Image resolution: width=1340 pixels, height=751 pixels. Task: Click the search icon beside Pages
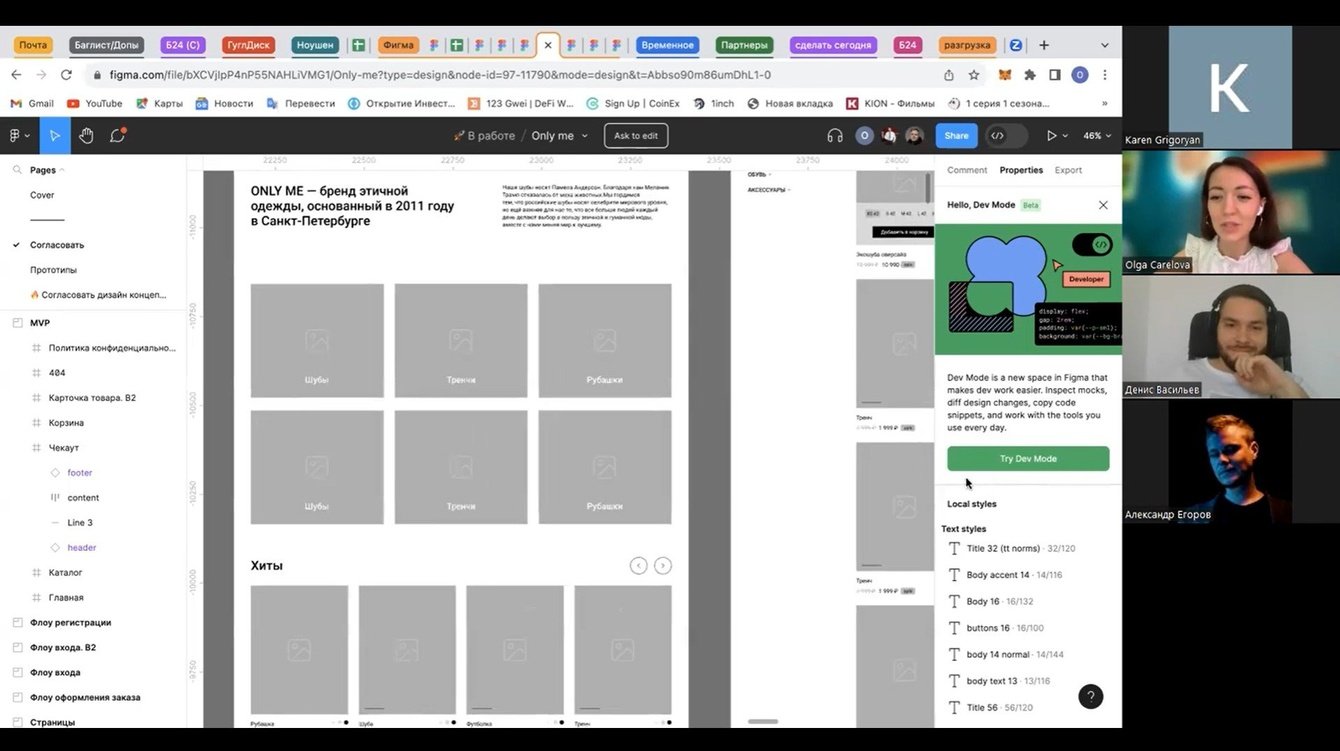pyautogui.click(x=17, y=170)
